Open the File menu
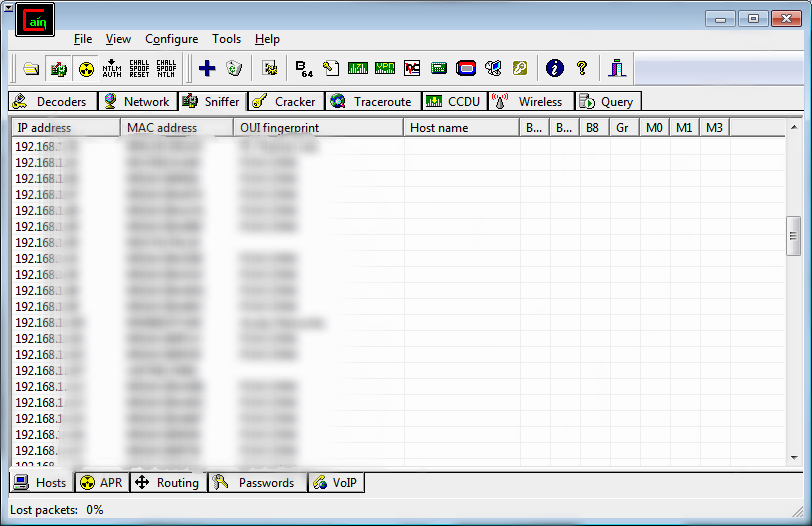812x526 pixels. coord(83,39)
